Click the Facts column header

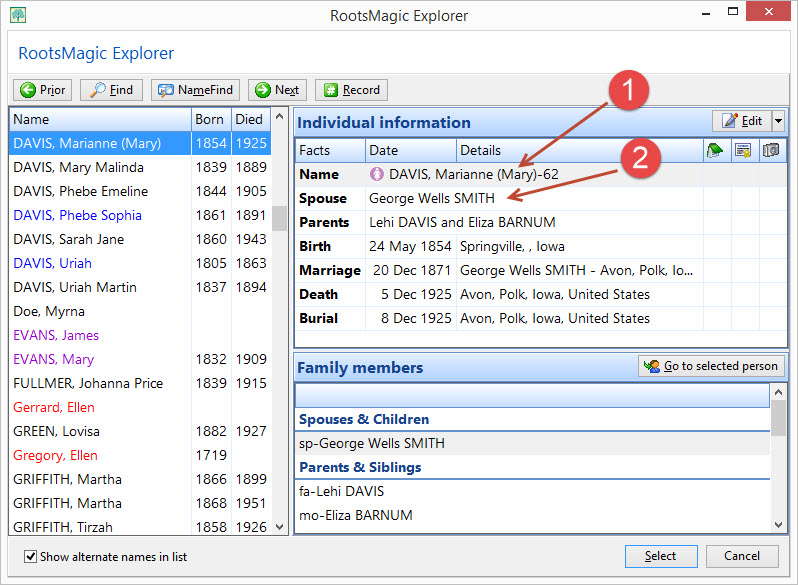(330, 150)
